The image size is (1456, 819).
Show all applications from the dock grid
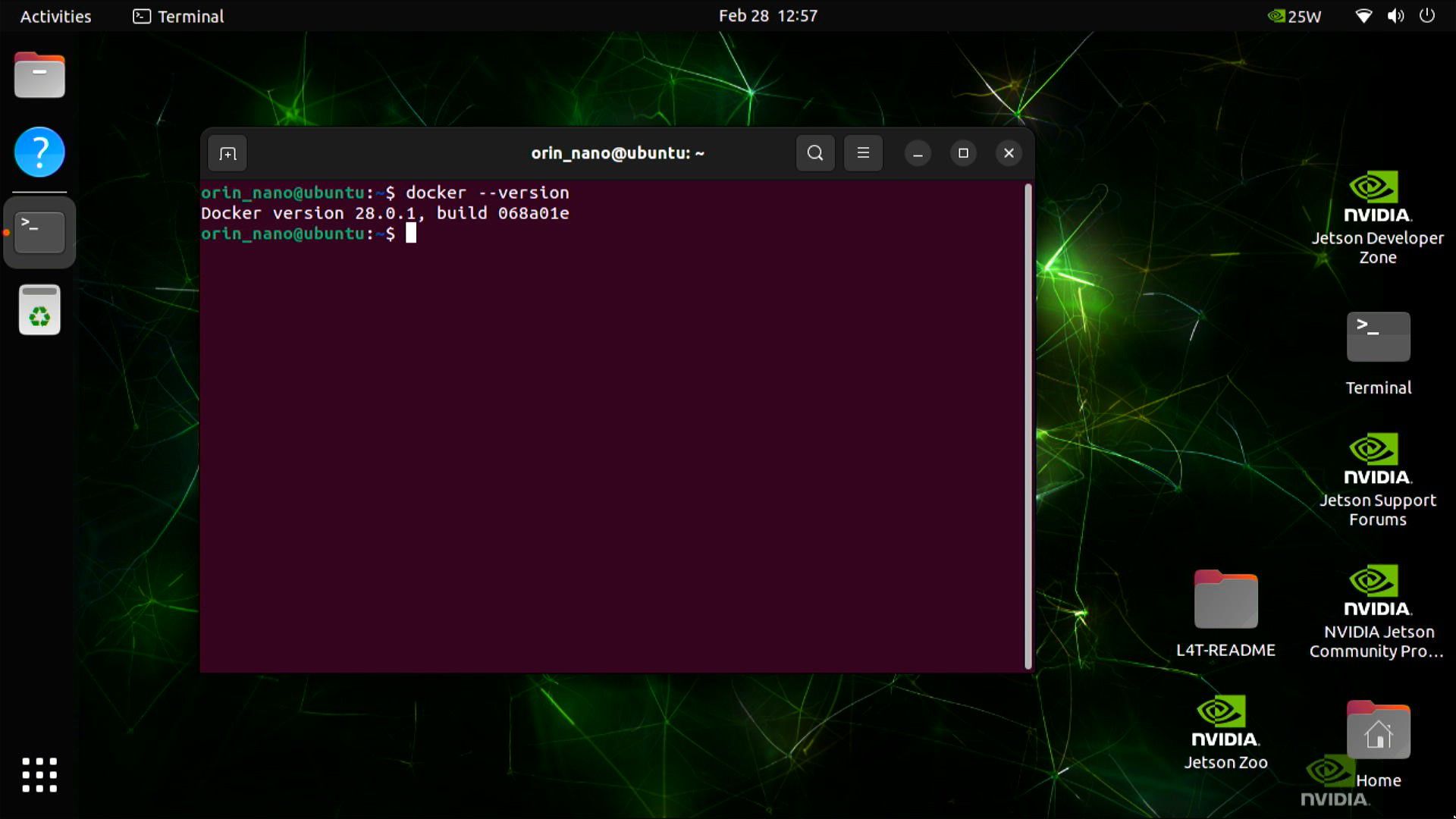coord(39,775)
